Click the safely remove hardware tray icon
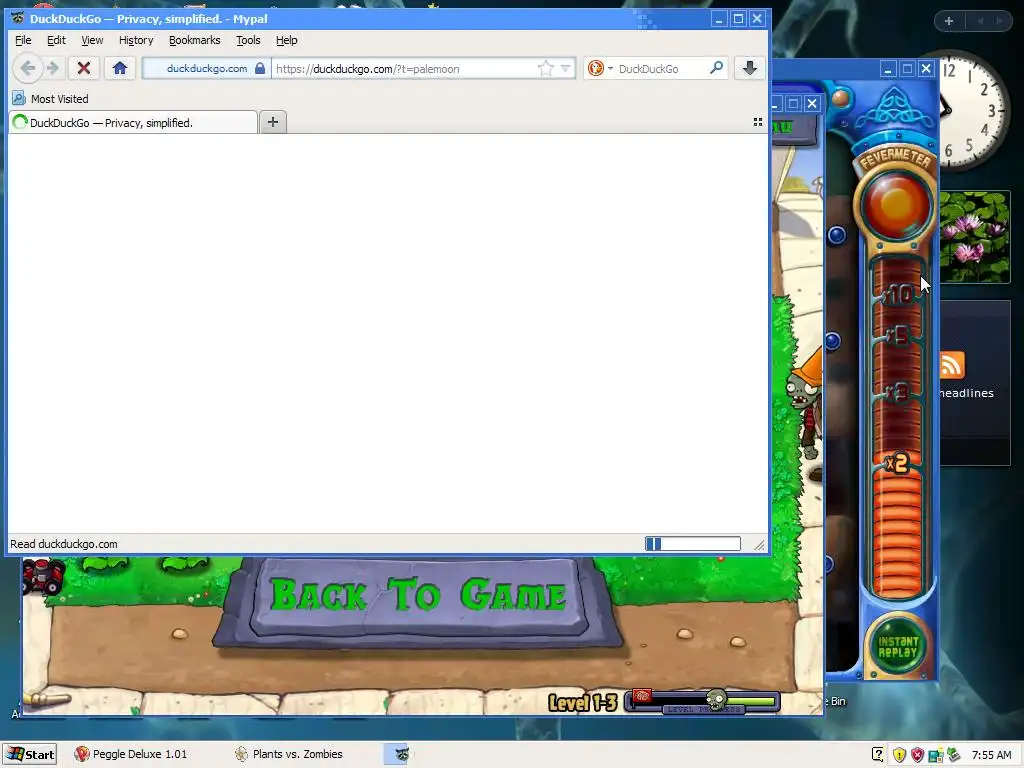The image size is (1024, 768). [953, 754]
